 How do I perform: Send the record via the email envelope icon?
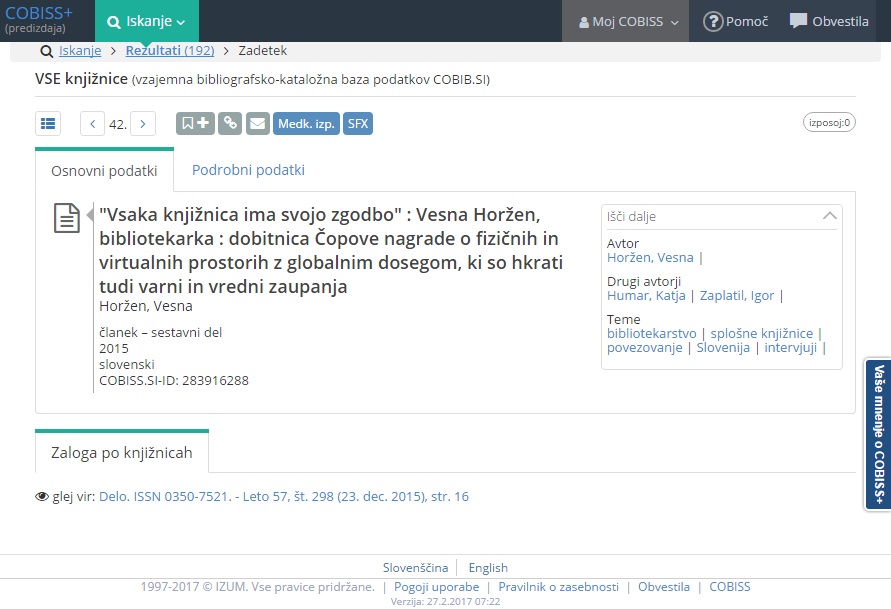click(x=258, y=123)
